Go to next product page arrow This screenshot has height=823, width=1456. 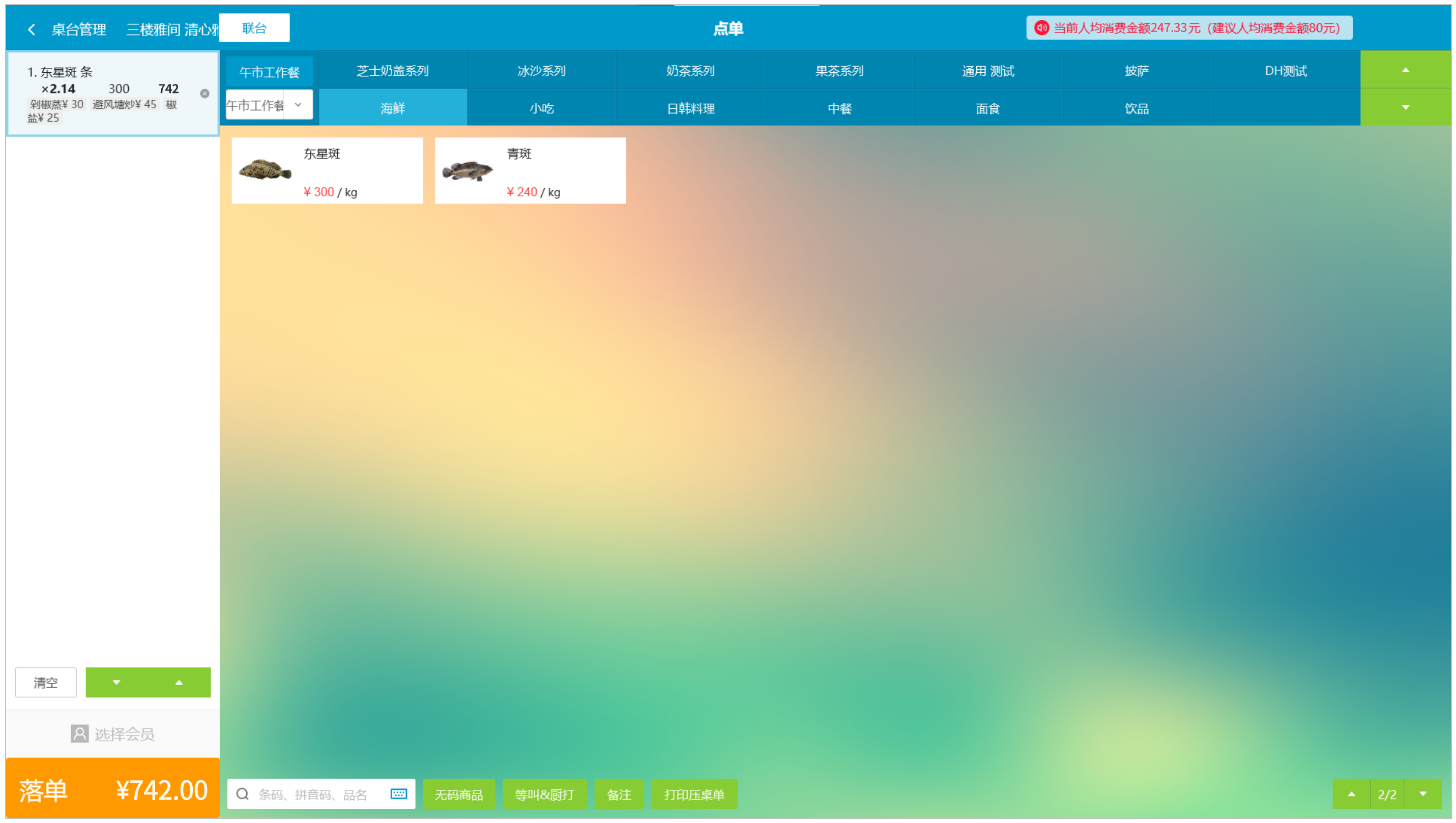point(1422,794)
